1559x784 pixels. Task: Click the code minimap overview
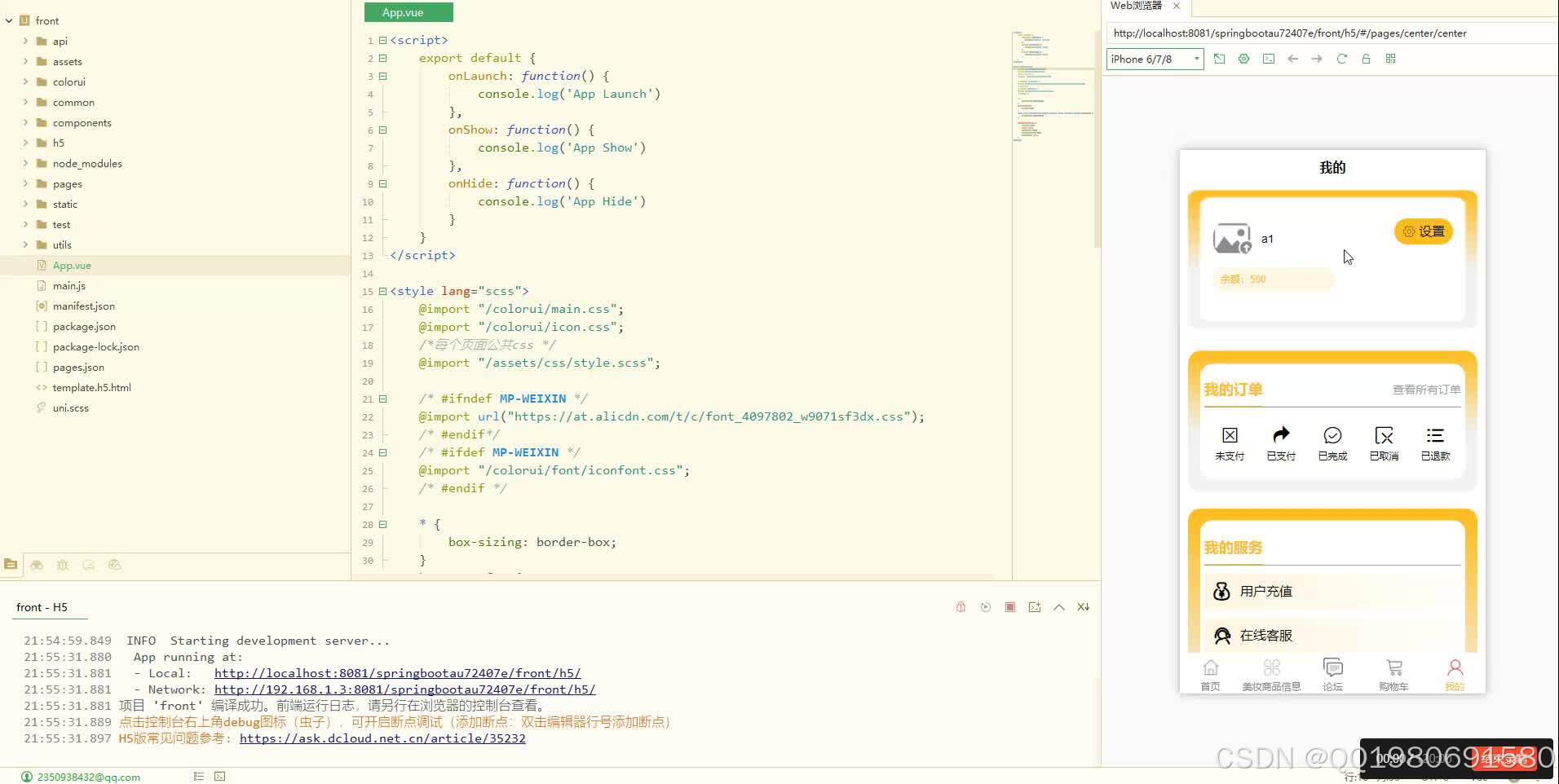pyautogui.click(x=1055, y=86)
